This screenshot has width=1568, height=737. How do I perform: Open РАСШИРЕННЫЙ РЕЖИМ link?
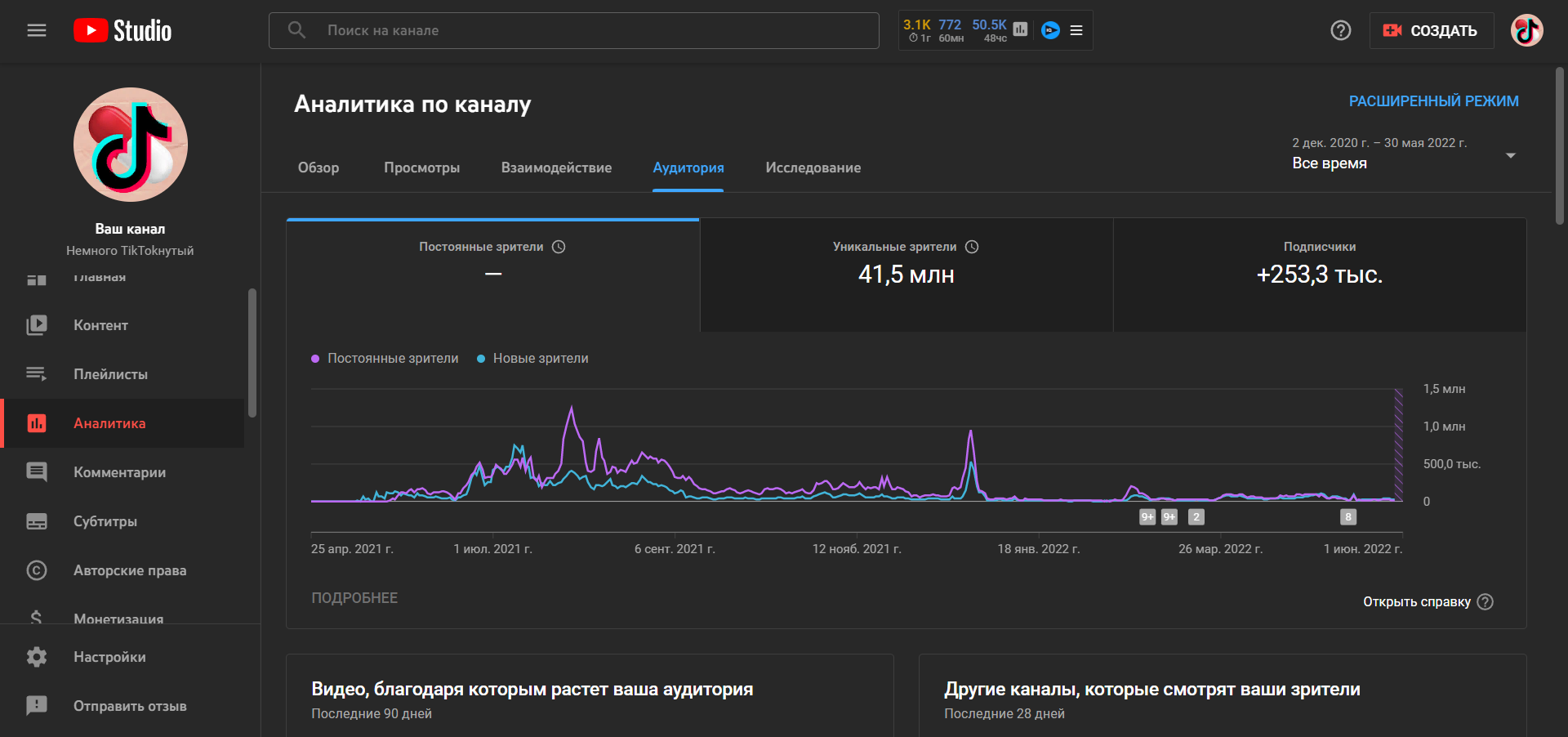coord(1433,101)
